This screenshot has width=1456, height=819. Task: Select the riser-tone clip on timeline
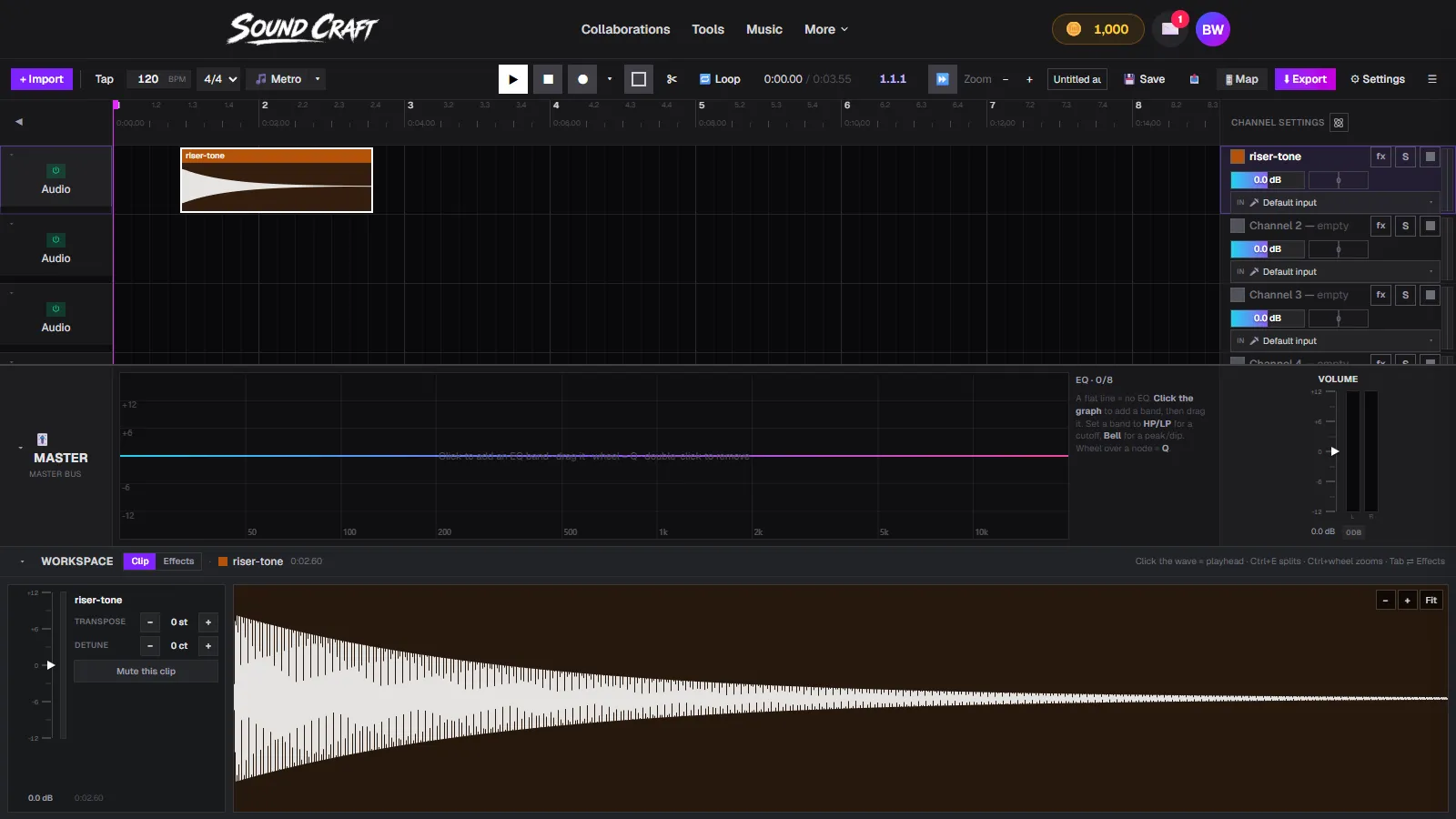(277, 180)
